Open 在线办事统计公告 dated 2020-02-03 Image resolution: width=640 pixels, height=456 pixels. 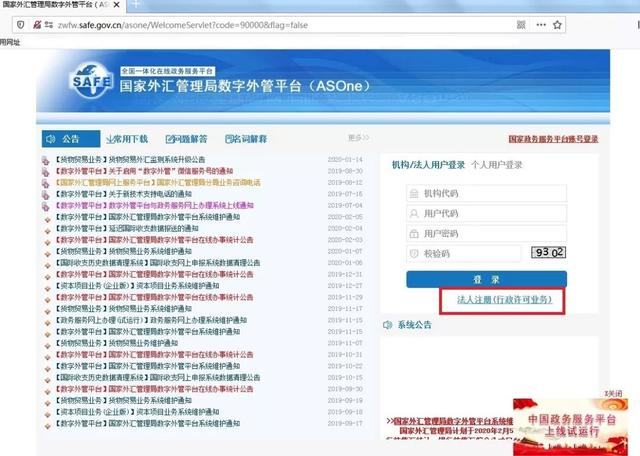coord(155,240)
